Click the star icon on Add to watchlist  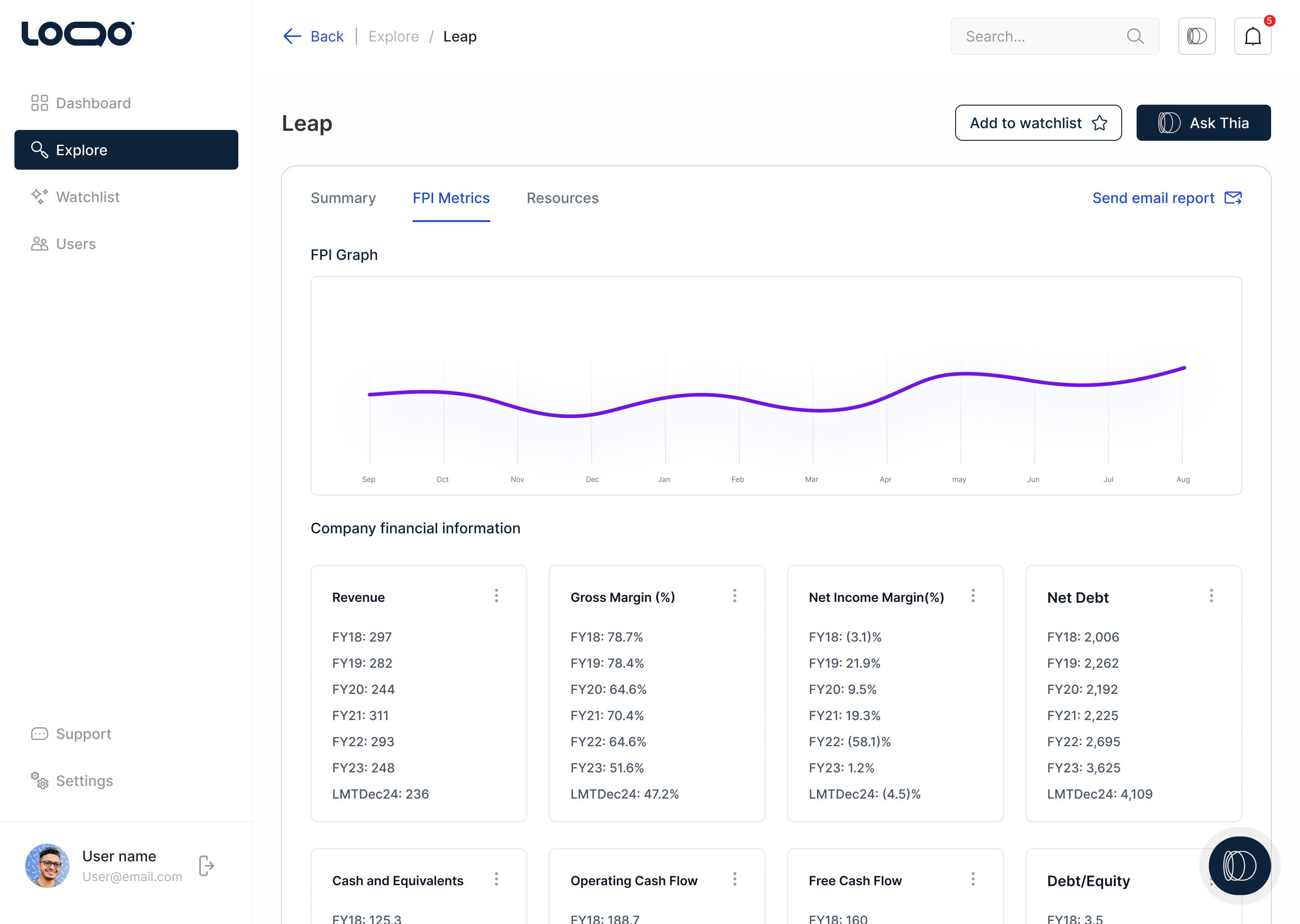1099,123
